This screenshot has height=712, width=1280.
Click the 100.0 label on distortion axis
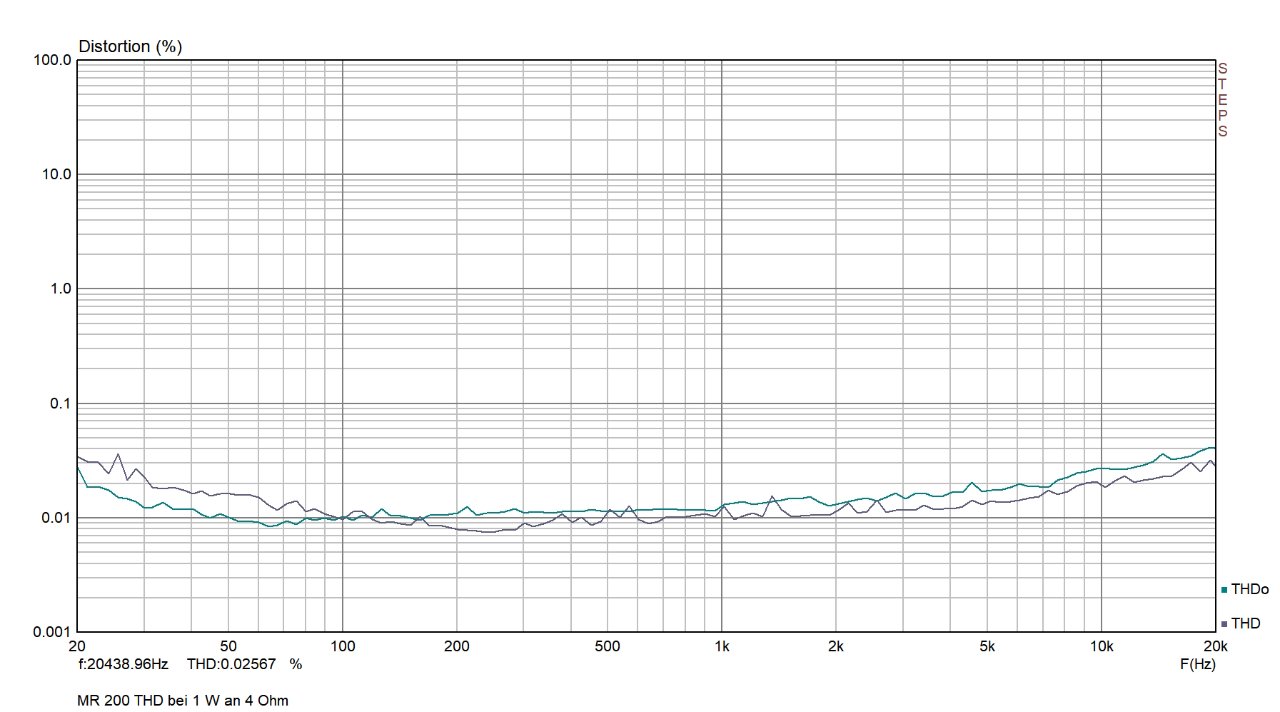pos(52,60)
